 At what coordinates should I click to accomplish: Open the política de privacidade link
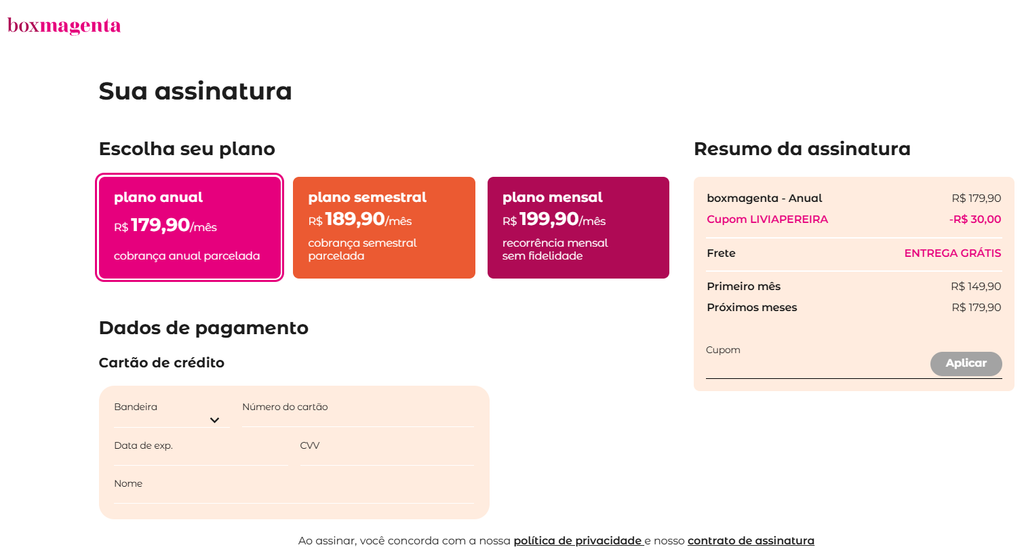point(577,541)
